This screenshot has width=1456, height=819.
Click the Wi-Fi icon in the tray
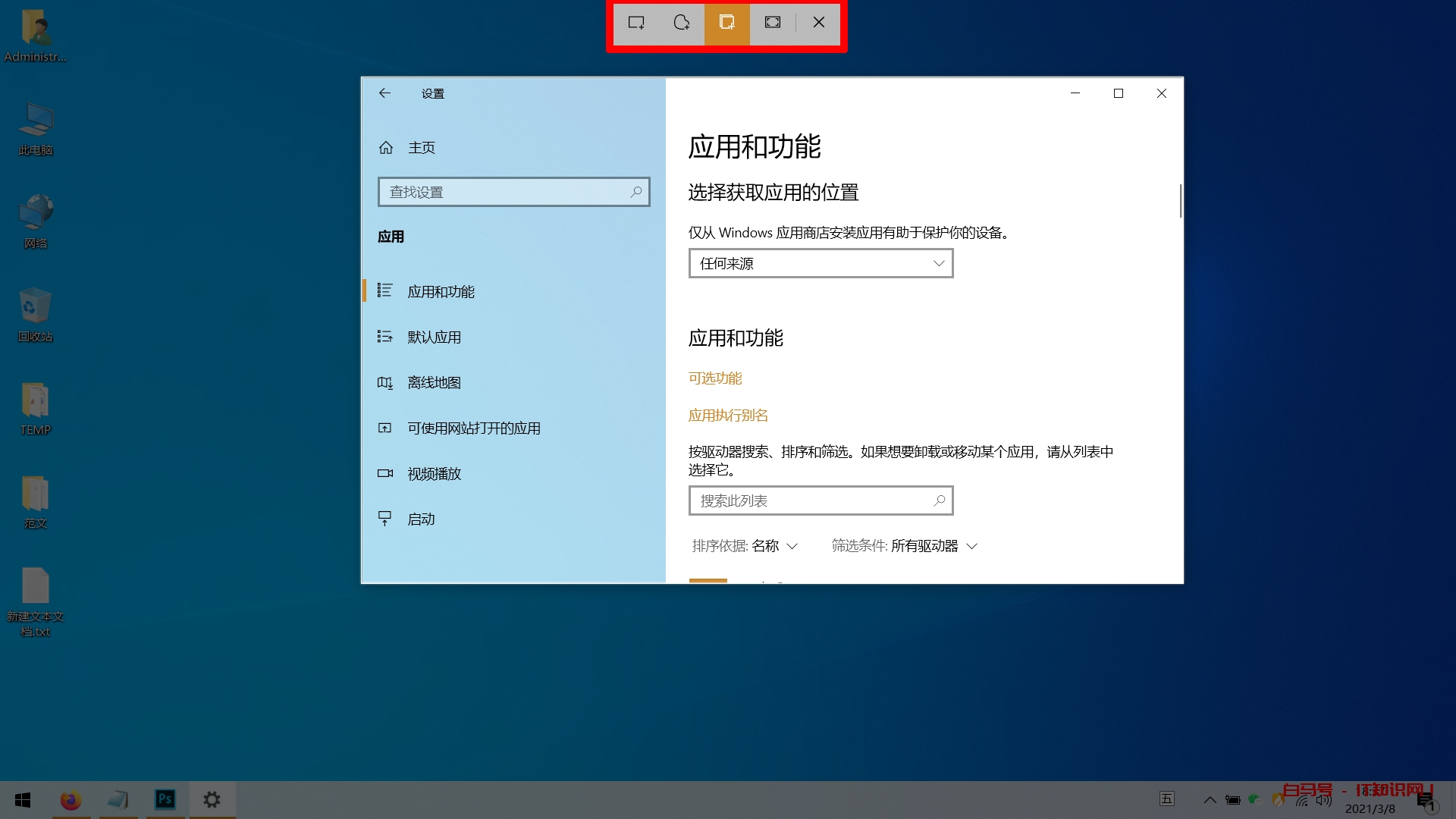(1301, 802)
